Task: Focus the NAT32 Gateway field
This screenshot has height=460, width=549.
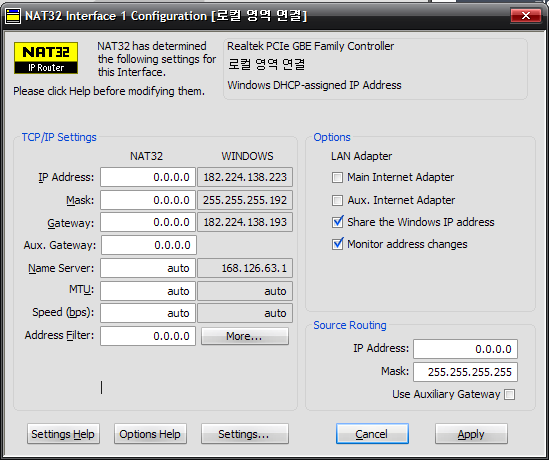Action: pyautogui.click(x=148, y=222)
